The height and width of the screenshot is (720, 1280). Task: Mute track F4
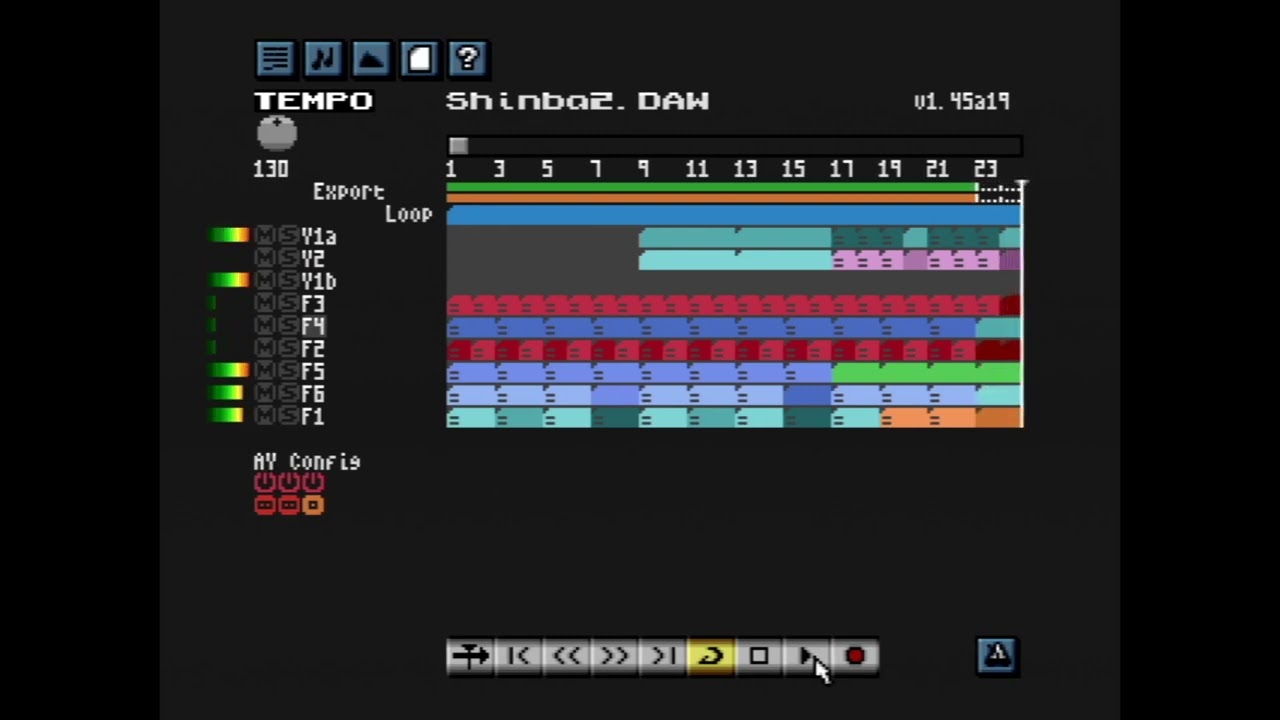coord(264,326)
